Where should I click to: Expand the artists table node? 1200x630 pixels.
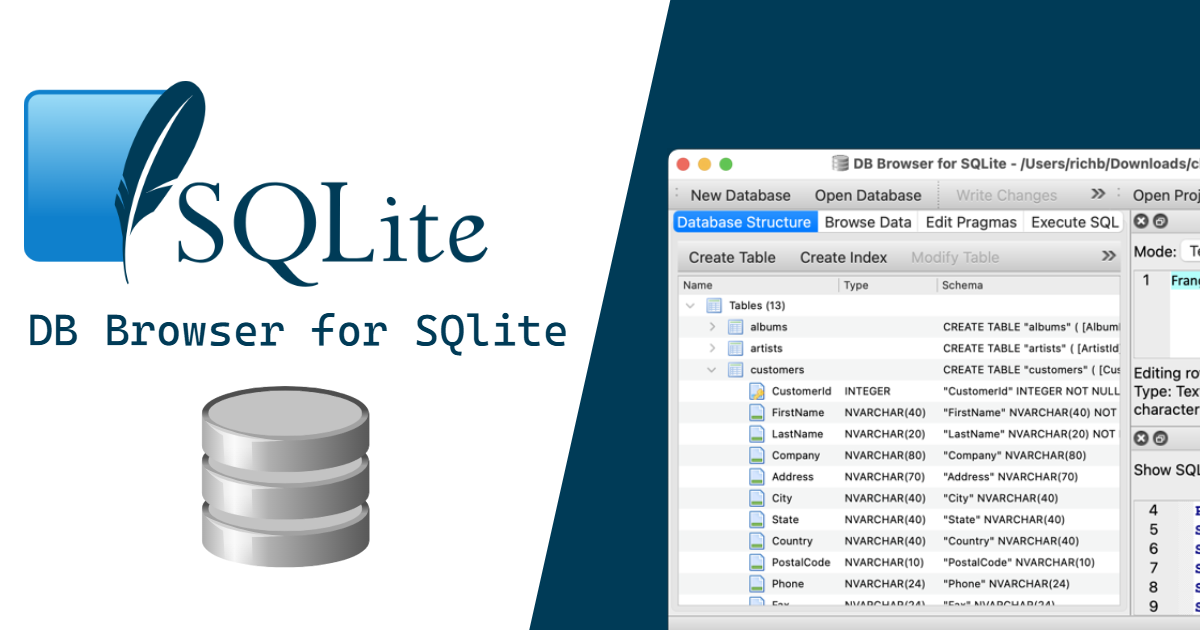(712, 348)
